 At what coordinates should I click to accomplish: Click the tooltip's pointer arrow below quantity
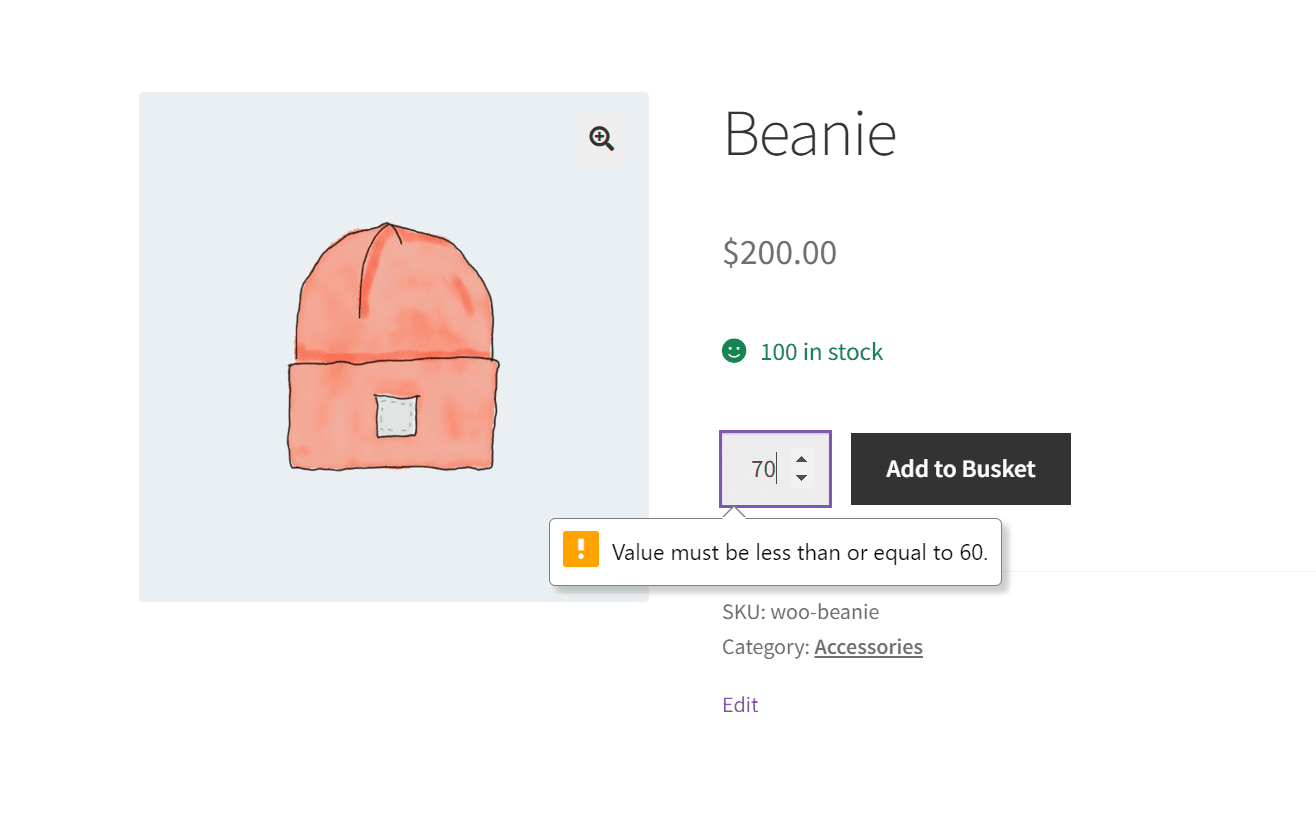point(735,513)
